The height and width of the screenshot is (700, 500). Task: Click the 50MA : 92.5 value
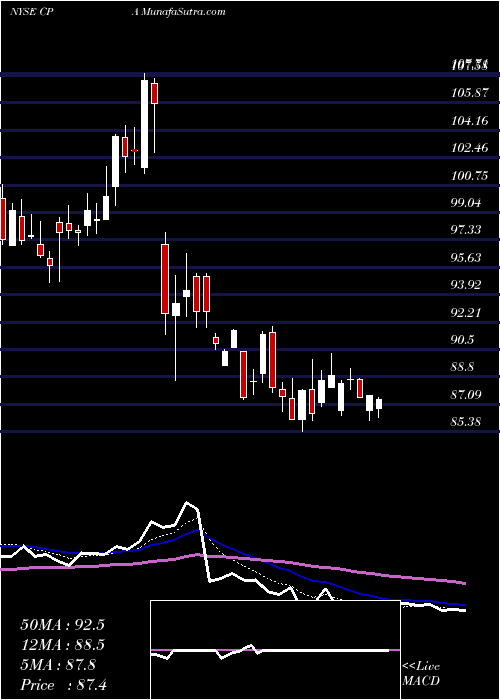[62, 625]
